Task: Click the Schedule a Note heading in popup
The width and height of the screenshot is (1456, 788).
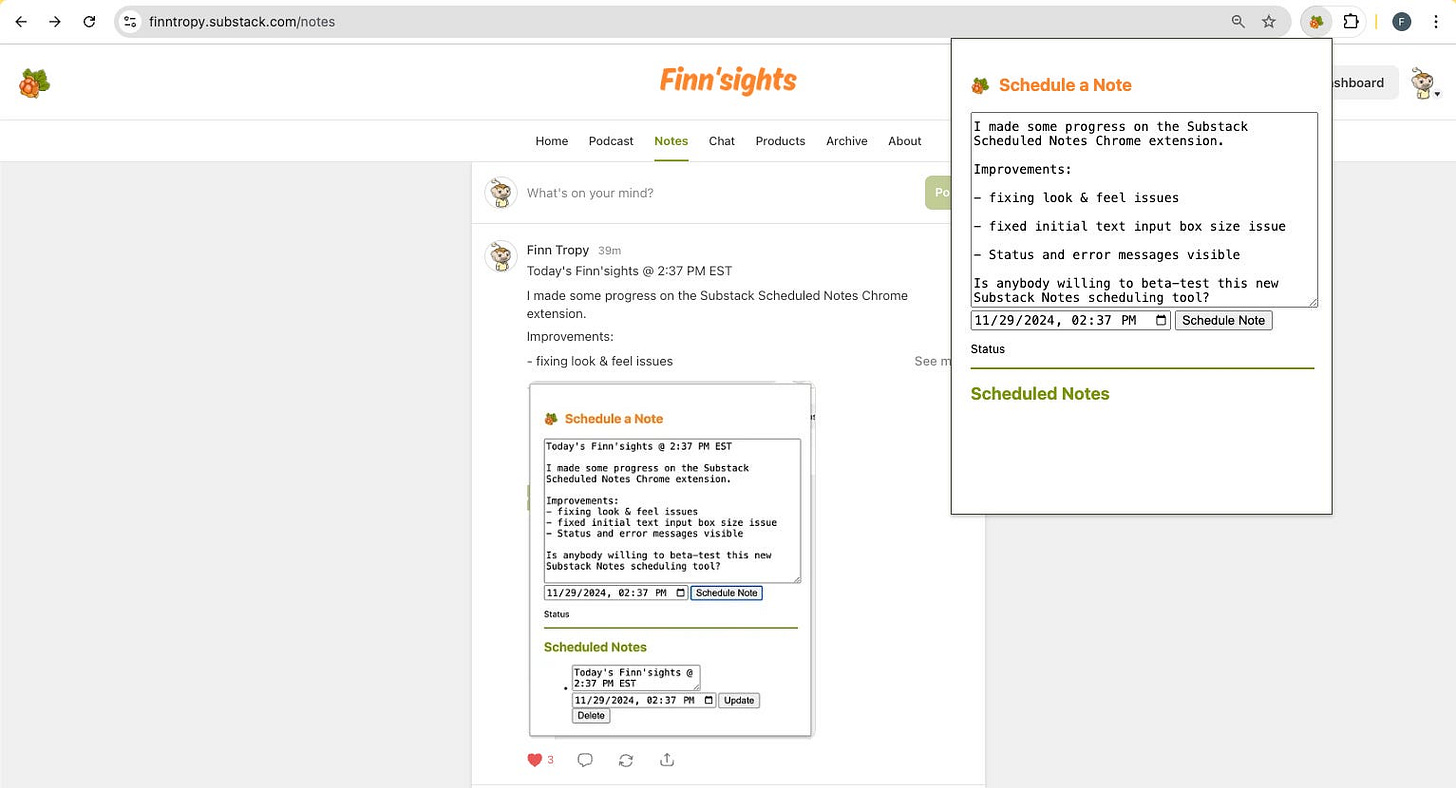Action: coord(1065,85)
